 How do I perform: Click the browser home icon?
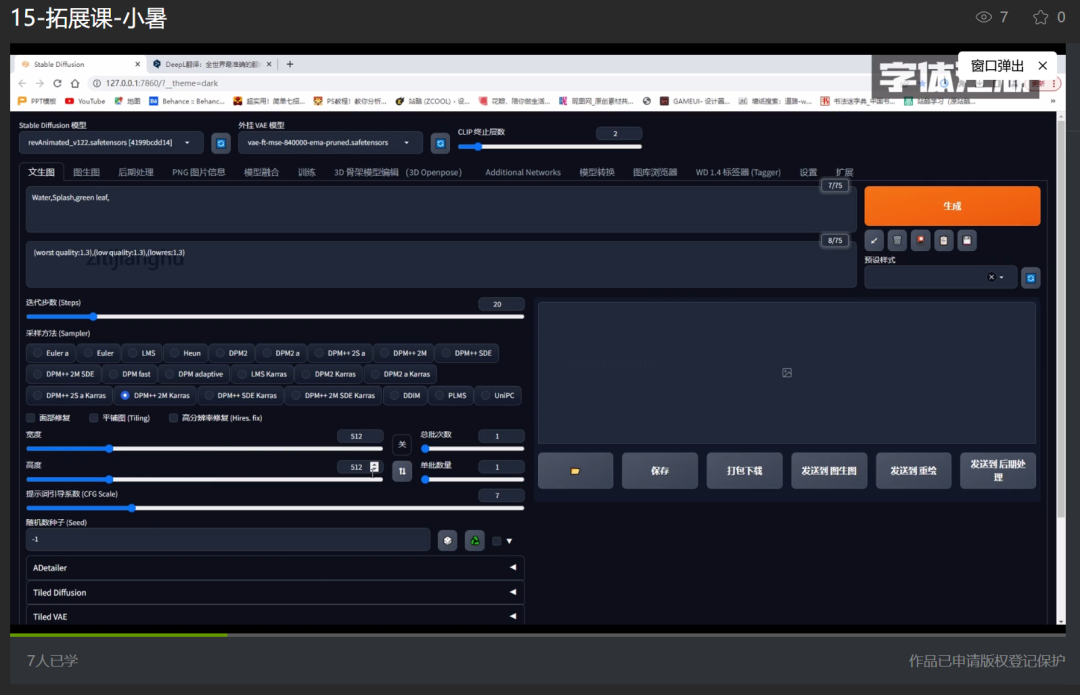(75, 83)
